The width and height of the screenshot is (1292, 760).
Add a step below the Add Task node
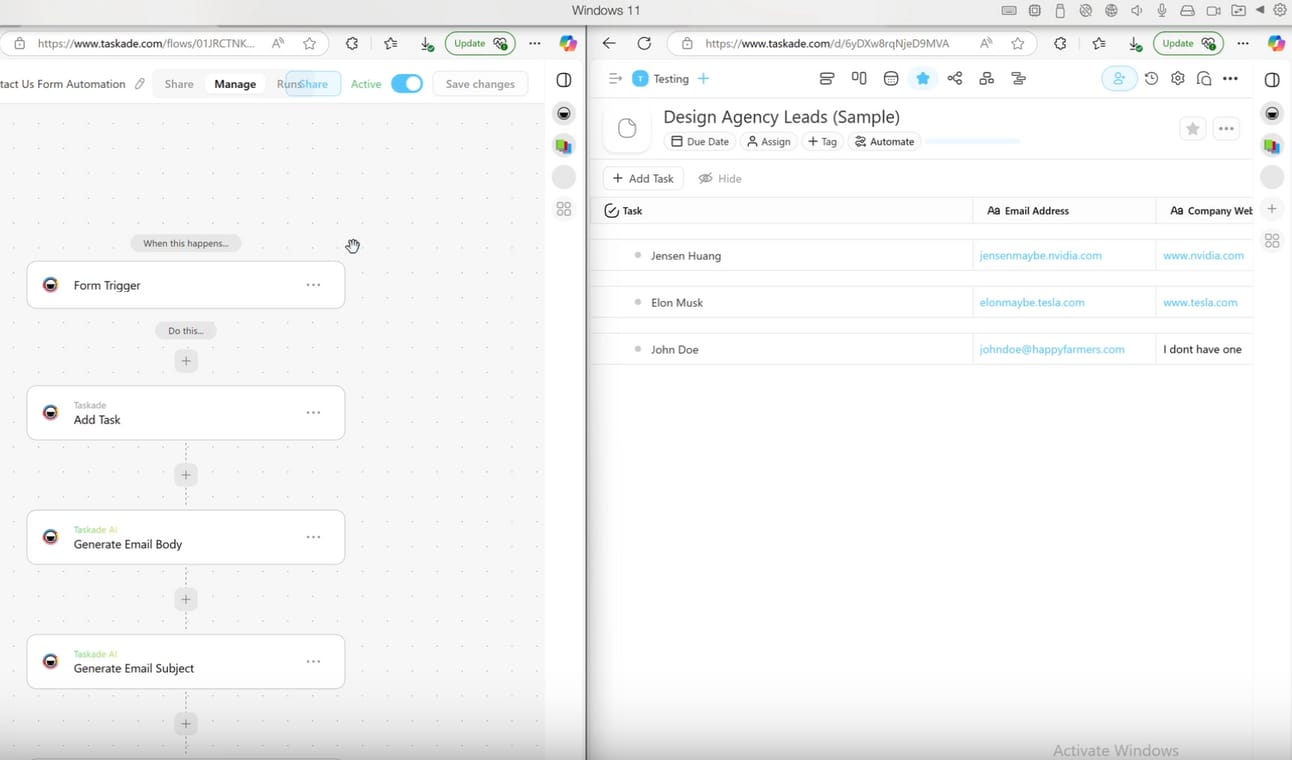click(186, 475)
